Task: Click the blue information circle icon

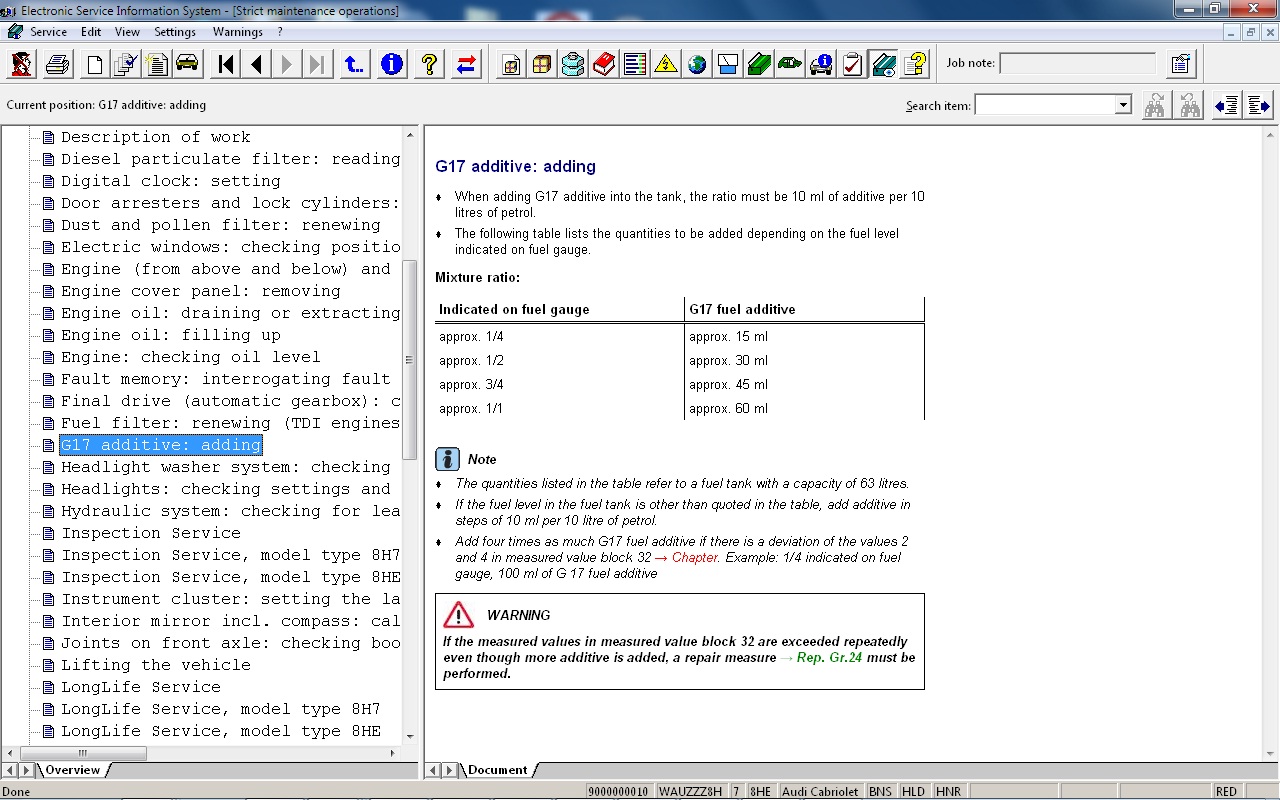Action: (392, 65)
